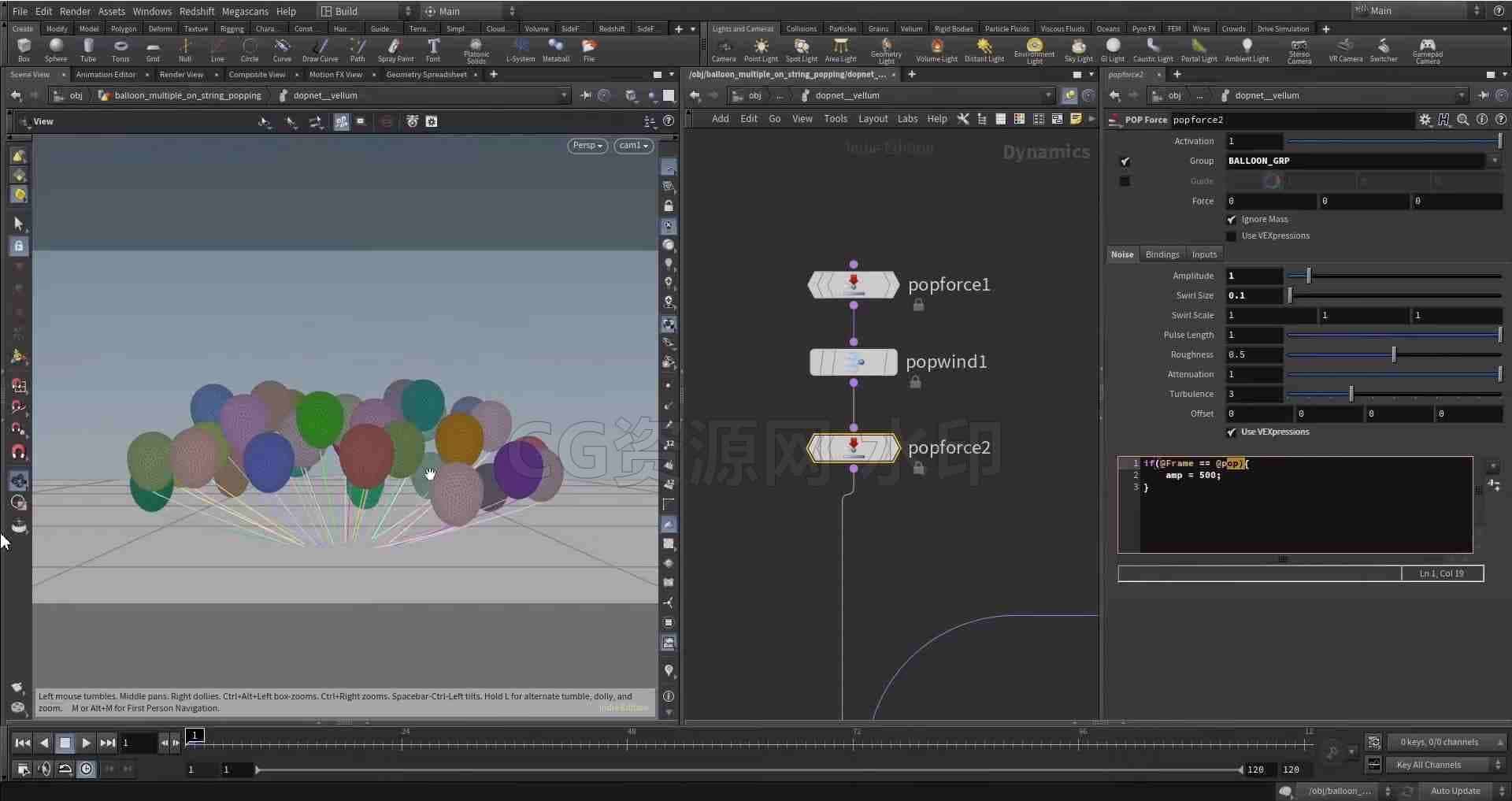1512x801 pixels.
Task: Open the parameter gear menu
Action: coord(1425,120)
